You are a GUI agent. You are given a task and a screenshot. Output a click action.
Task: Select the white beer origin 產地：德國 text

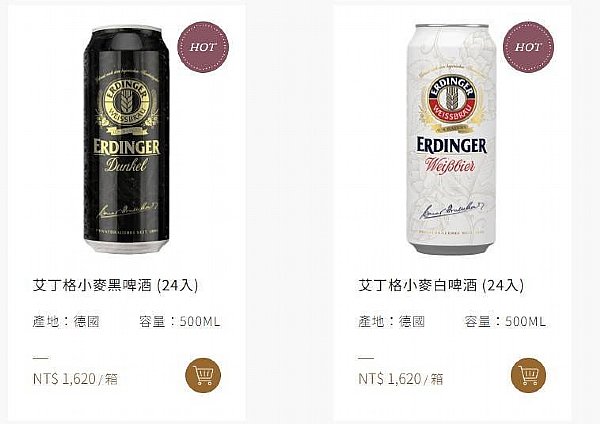click(392, 321)
